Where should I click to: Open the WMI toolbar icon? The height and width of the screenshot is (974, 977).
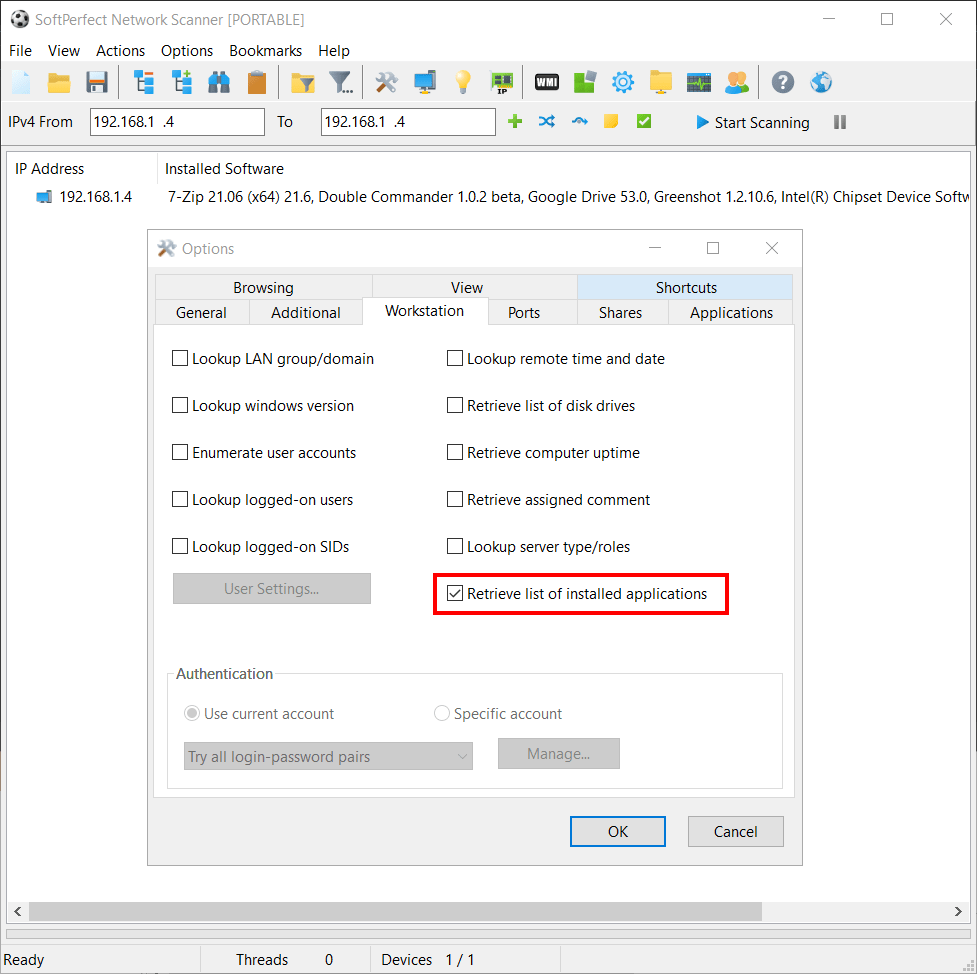pyautogui.click(x=547, y=82)
